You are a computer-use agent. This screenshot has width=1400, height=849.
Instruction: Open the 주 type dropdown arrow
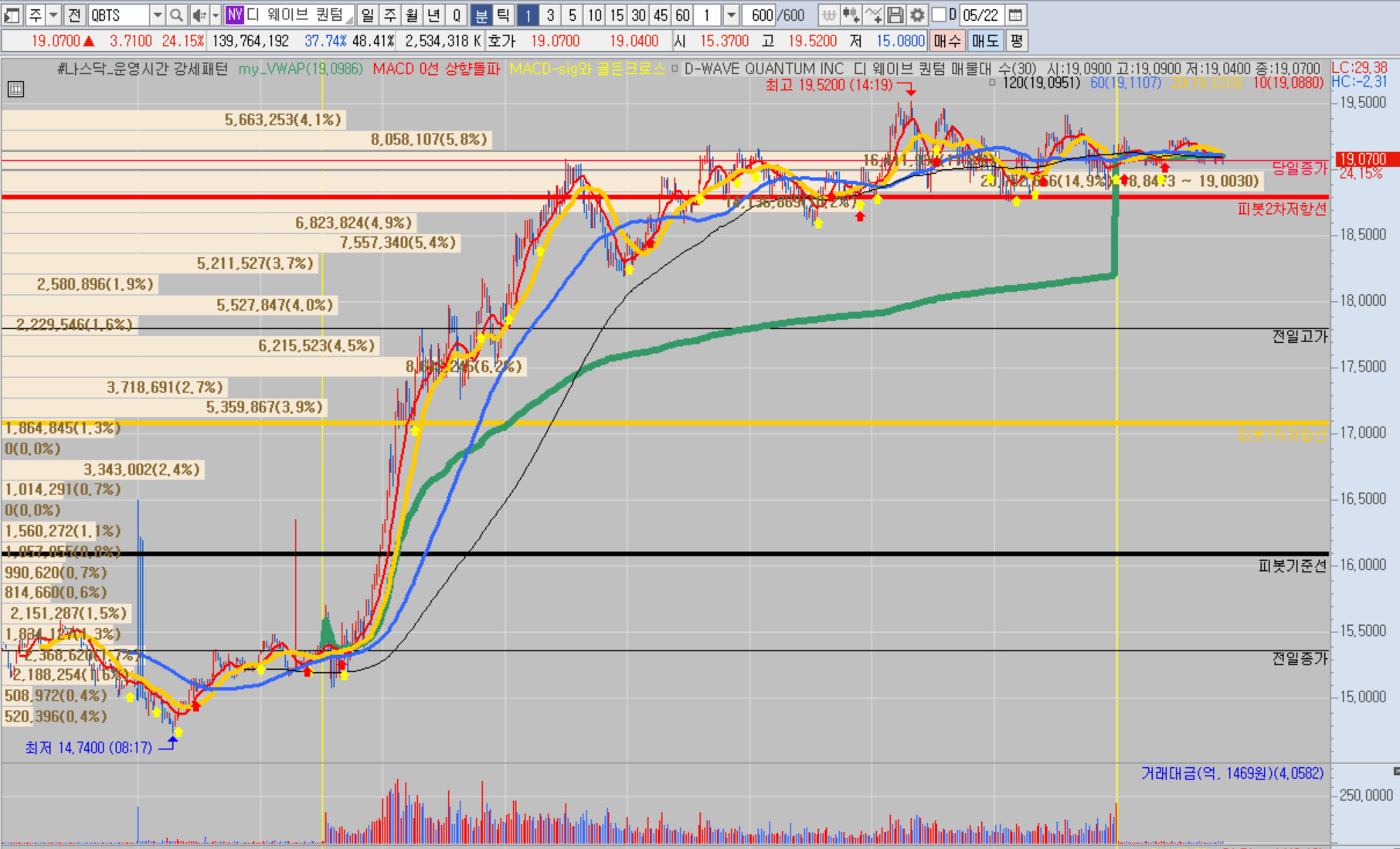pos(53,15)
